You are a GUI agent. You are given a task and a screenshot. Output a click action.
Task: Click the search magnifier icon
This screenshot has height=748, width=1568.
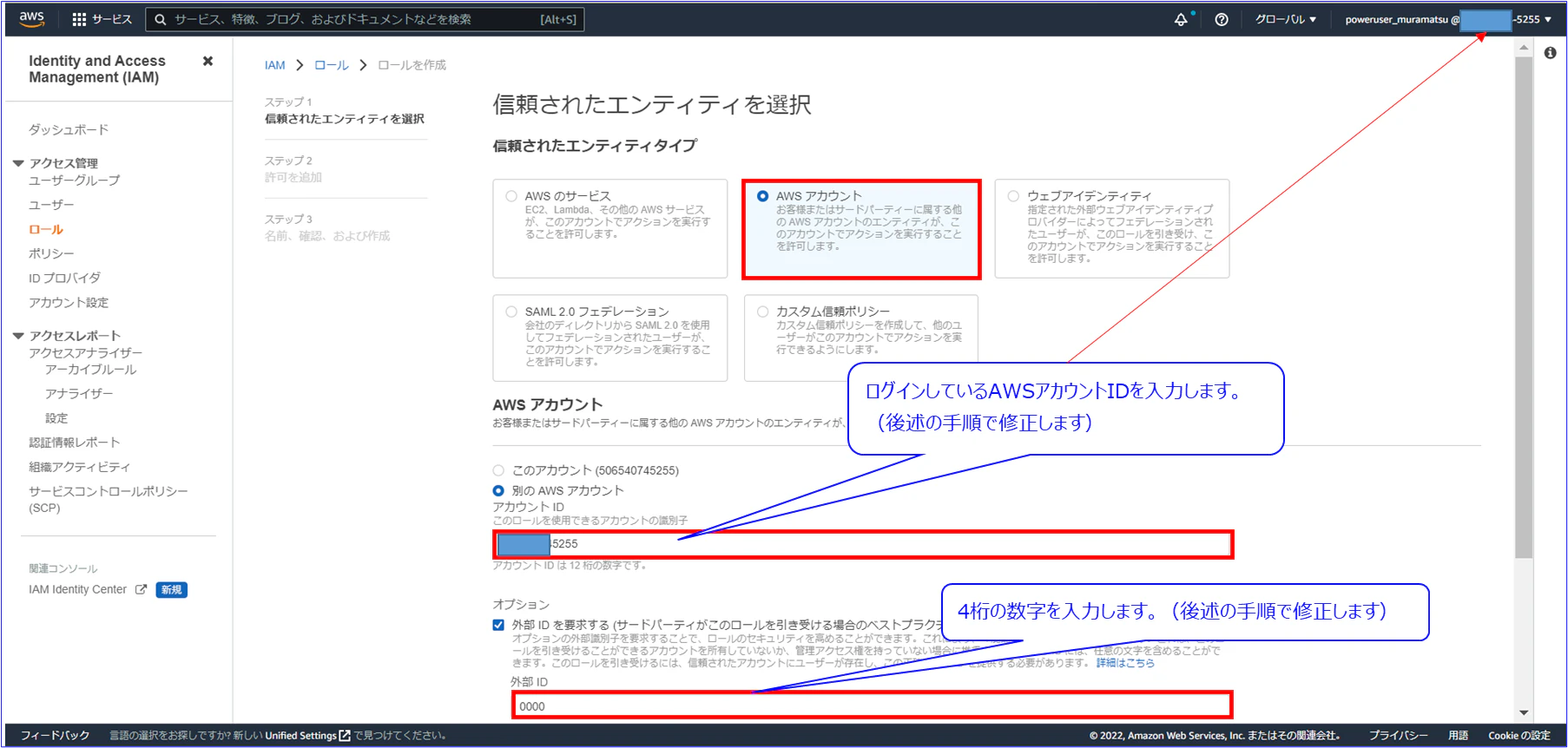[161, 19]
